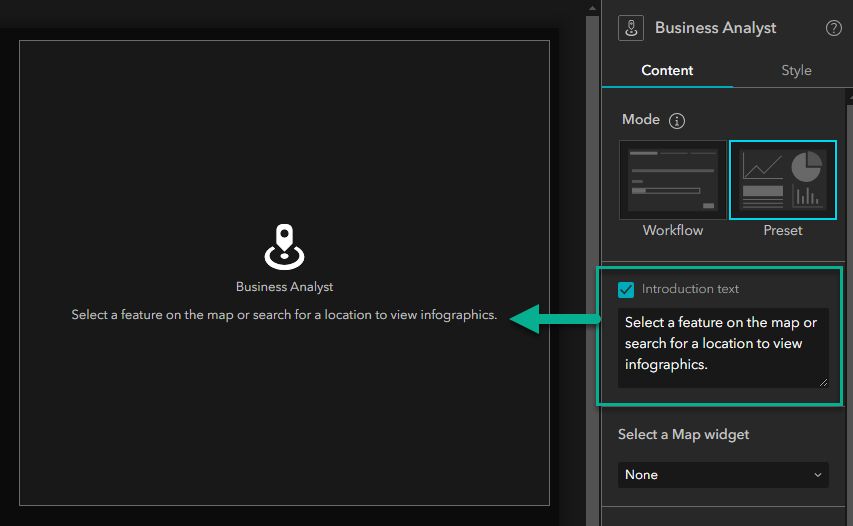Screen dimensions: 853x526
Task: Click the Business Analyst panel header icon
Action: [x=631, y=28]
